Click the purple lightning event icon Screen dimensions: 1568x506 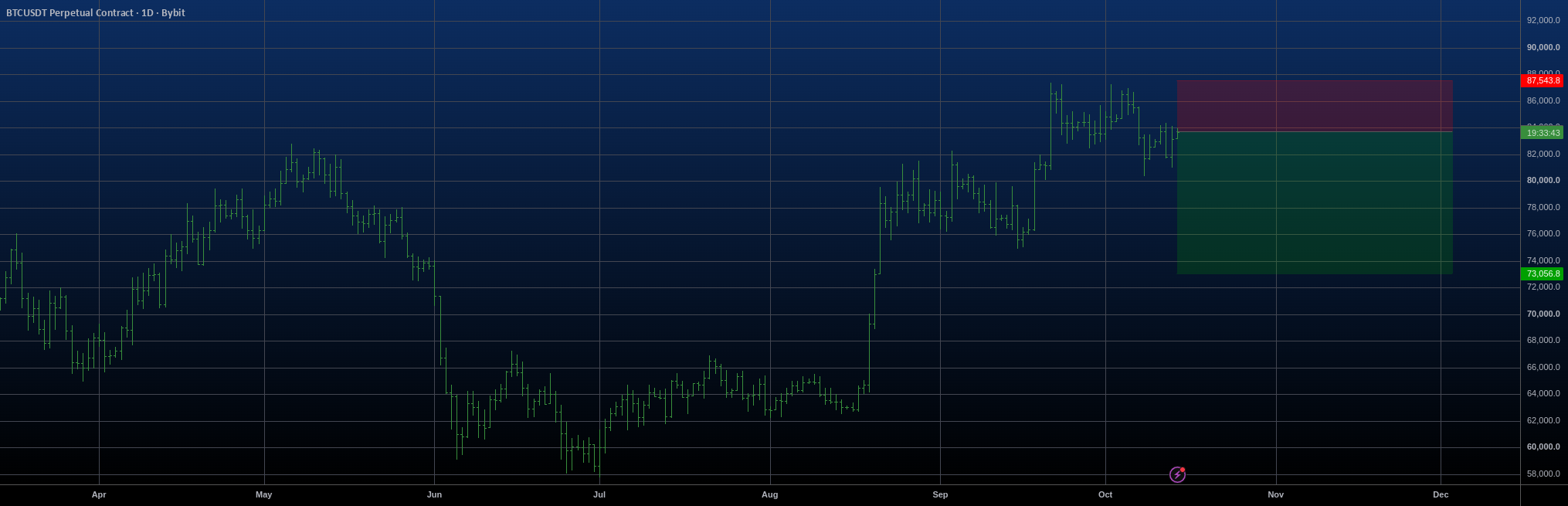[1177, 474]
